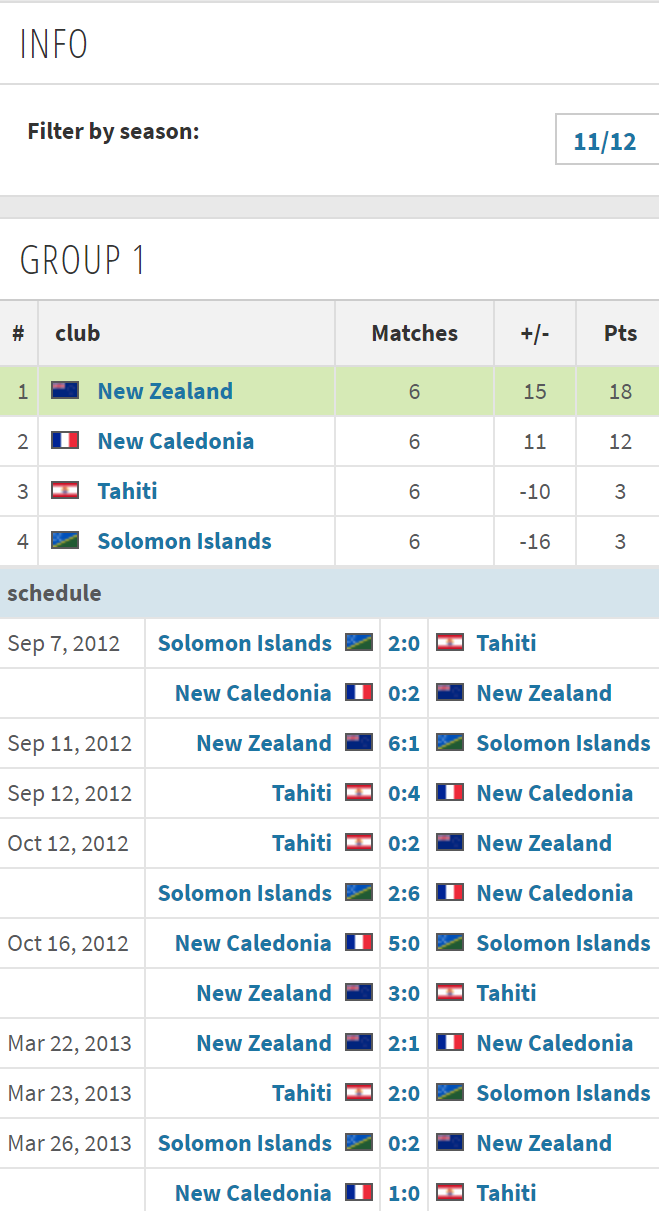Open New Caledonia club link in standings
The height and width of the screenshot is (1211, 659).
pyautogui.click(x=176, y=441)
